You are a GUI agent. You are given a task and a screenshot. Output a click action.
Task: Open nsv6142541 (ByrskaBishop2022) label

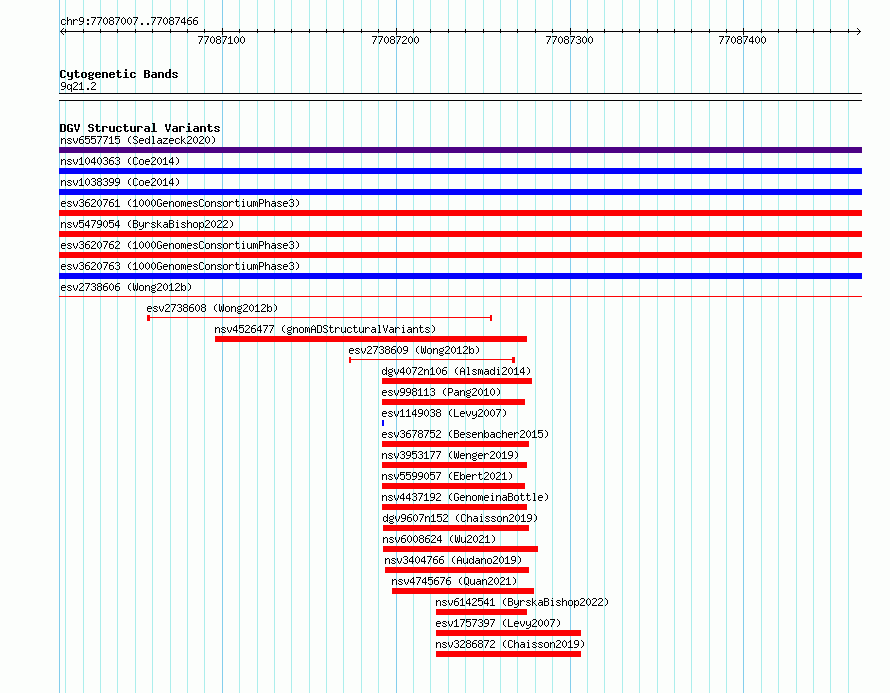click(522, 602)
